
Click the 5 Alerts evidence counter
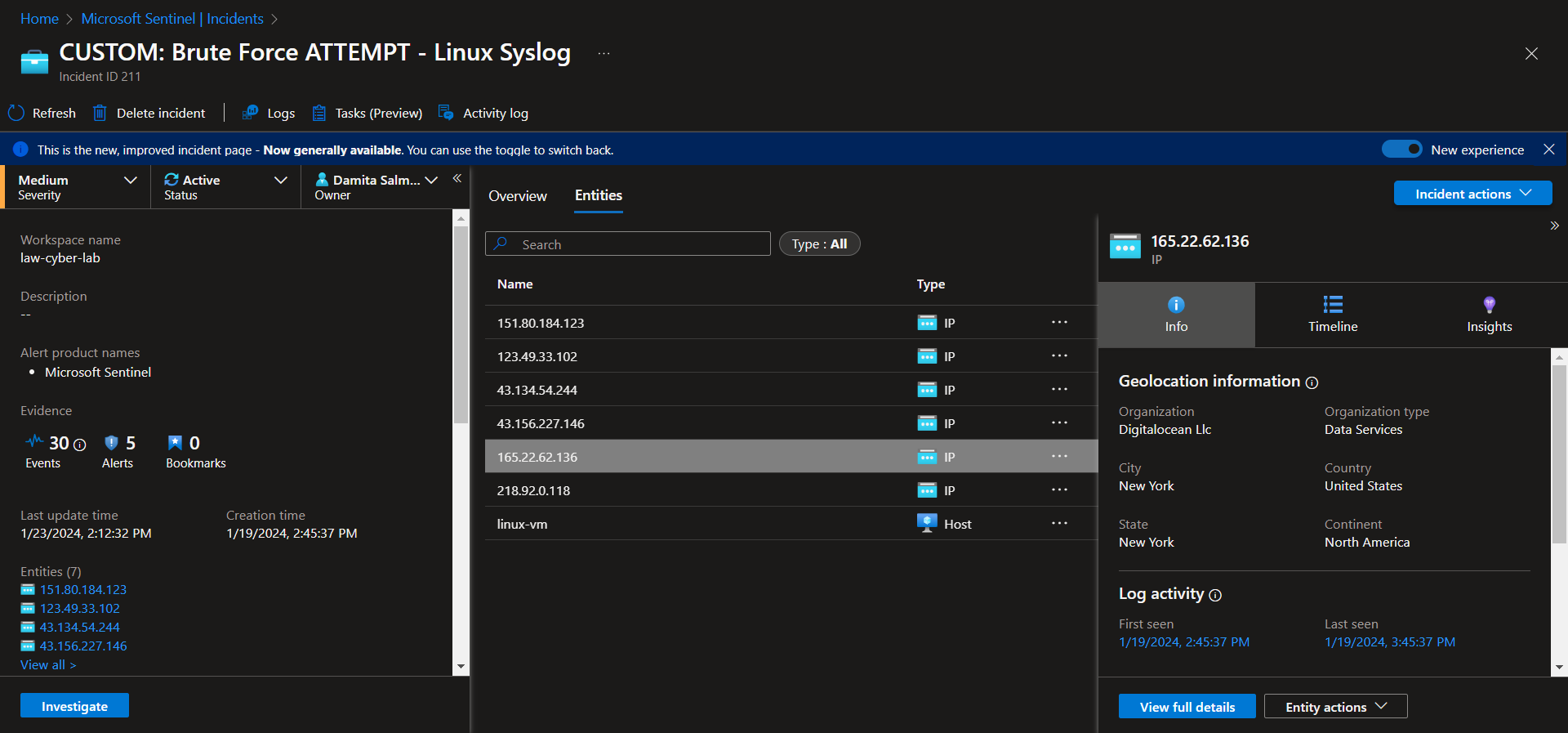[119, 451]
